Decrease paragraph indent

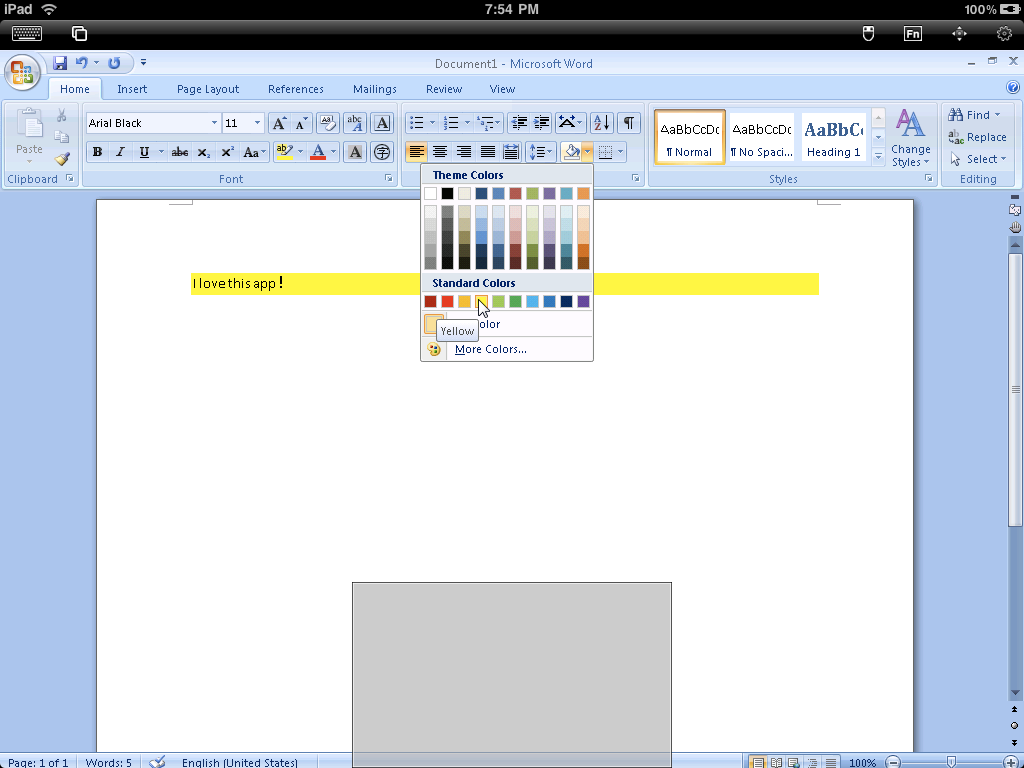tap(519, 123)
